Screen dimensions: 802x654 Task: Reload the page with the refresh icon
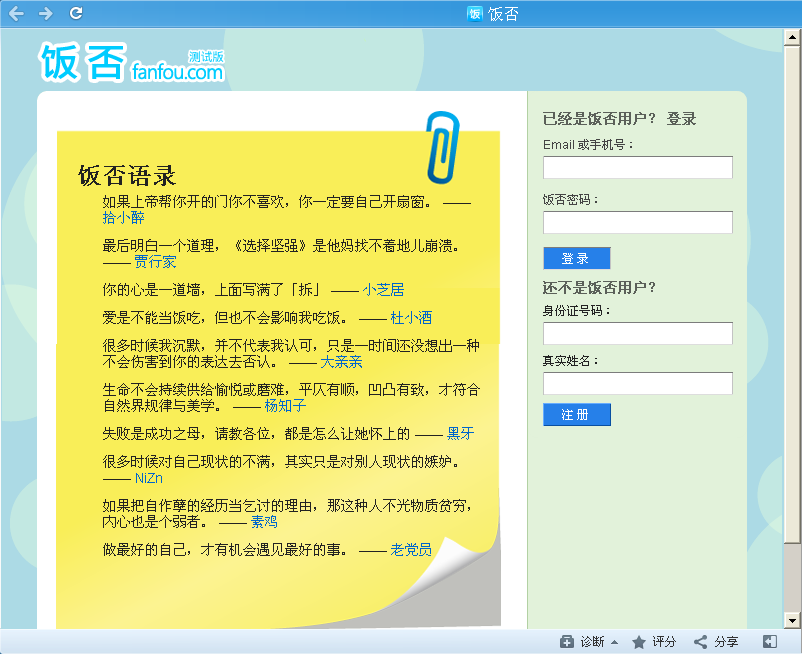(x=76, y=13)
